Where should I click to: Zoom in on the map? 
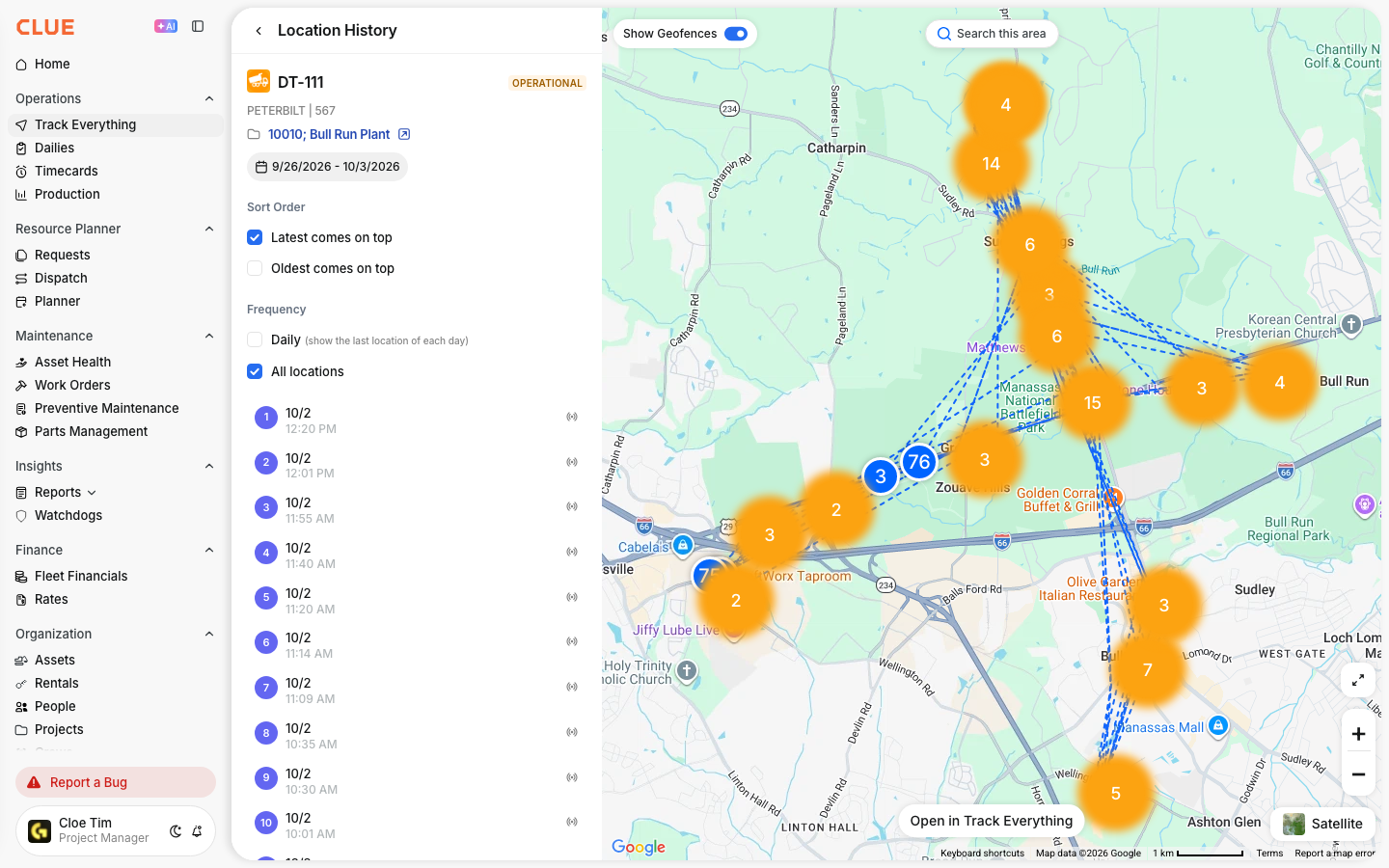tap(1358, 734)
